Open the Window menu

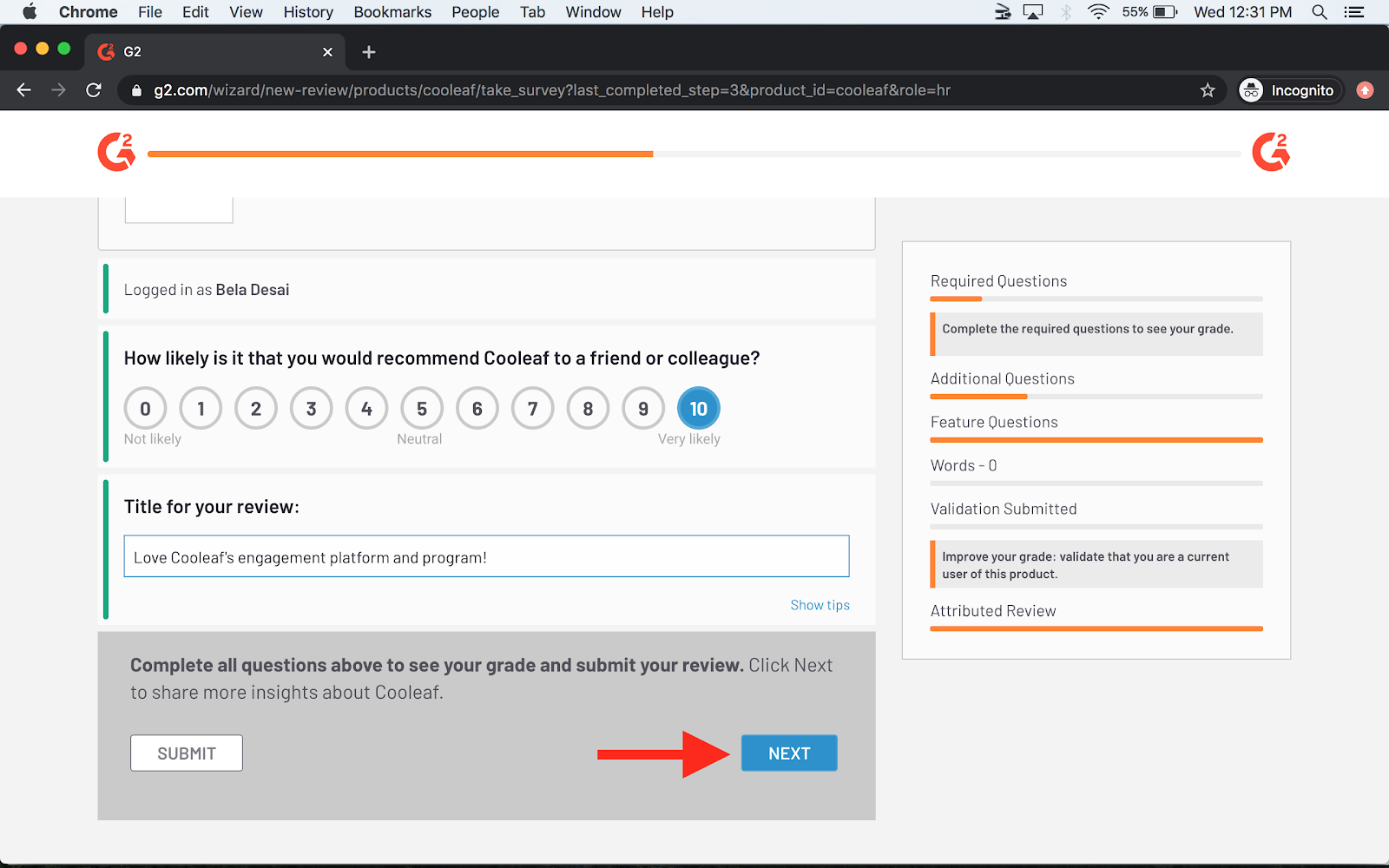click(593, 12)
